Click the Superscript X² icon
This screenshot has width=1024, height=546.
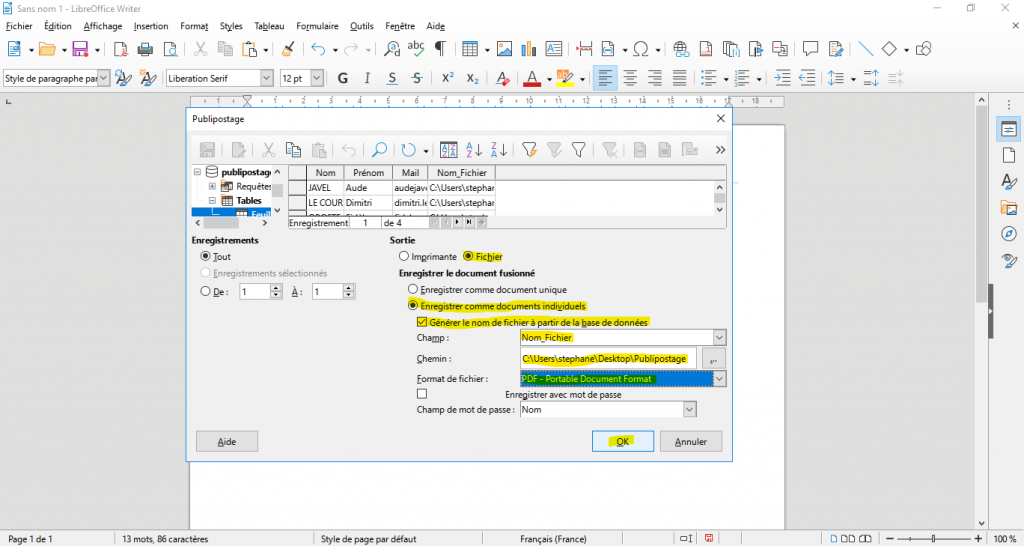[447, 78]
